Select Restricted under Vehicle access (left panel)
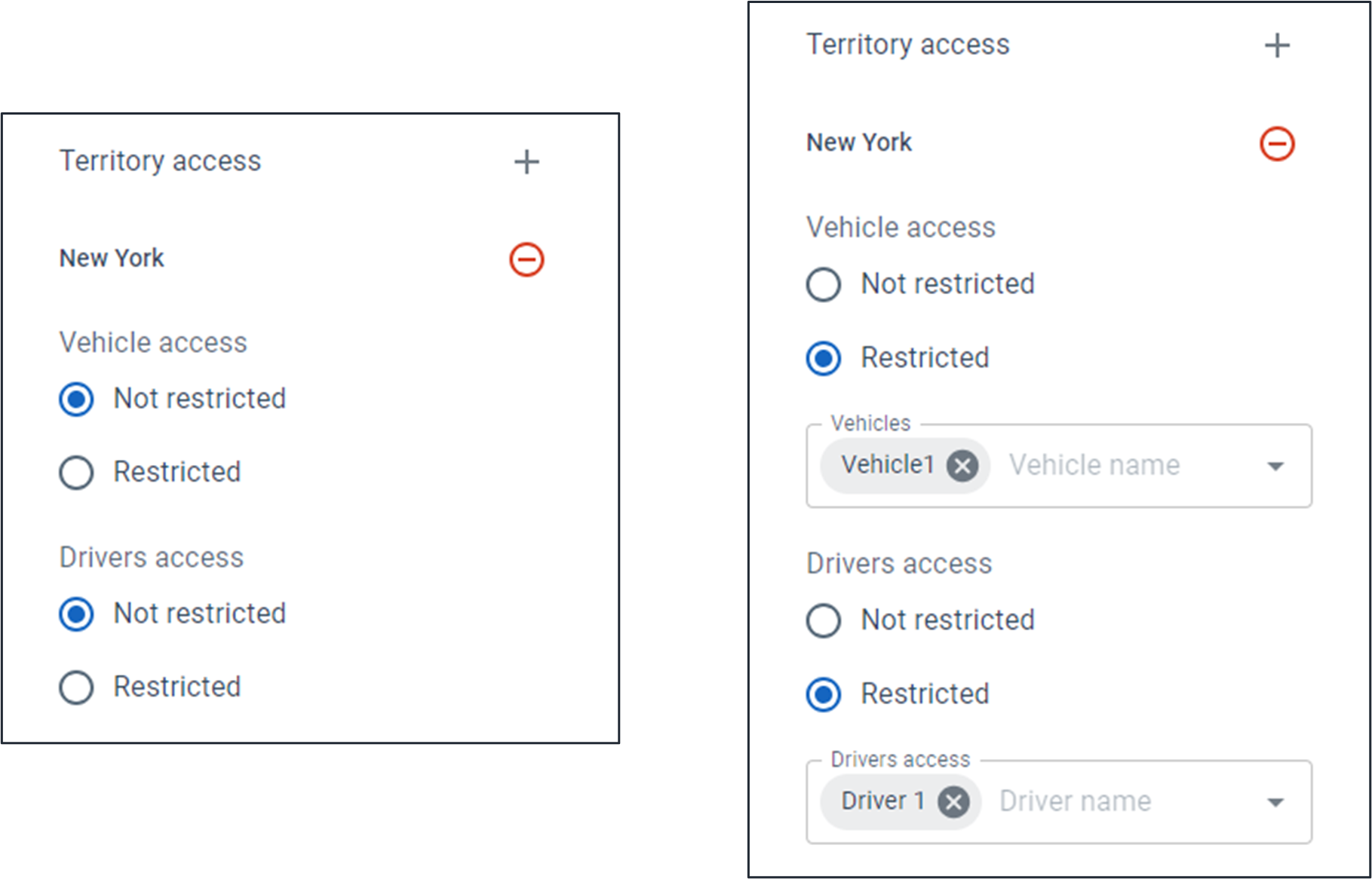The width and height of the screenshot is (1372, 879). point(75,473)
